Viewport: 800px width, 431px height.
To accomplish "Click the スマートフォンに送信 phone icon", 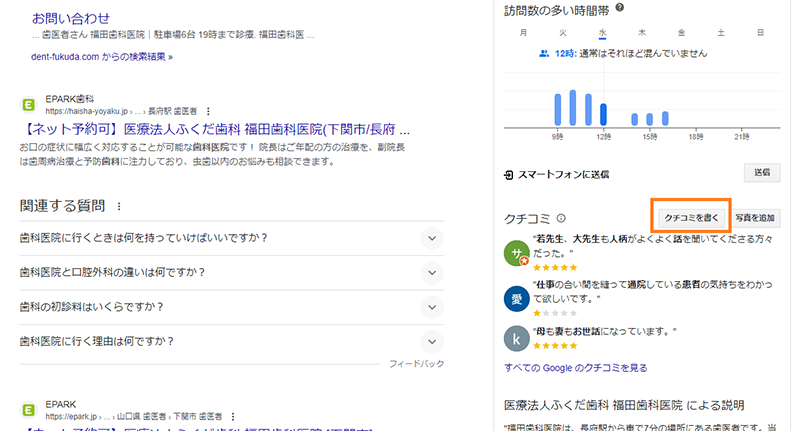I will point(509,175).
